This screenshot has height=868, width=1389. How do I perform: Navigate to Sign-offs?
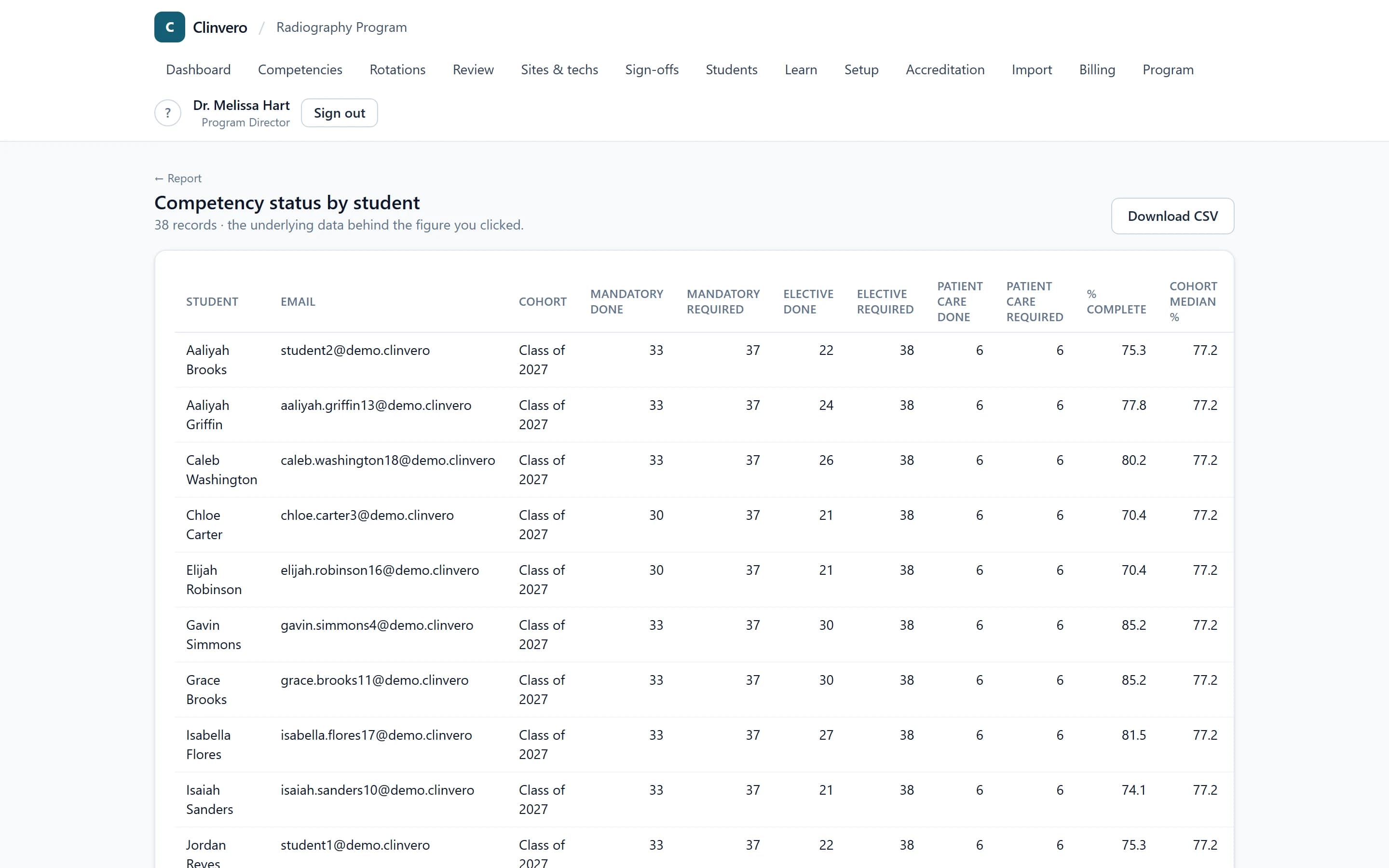tap(652, 69)
